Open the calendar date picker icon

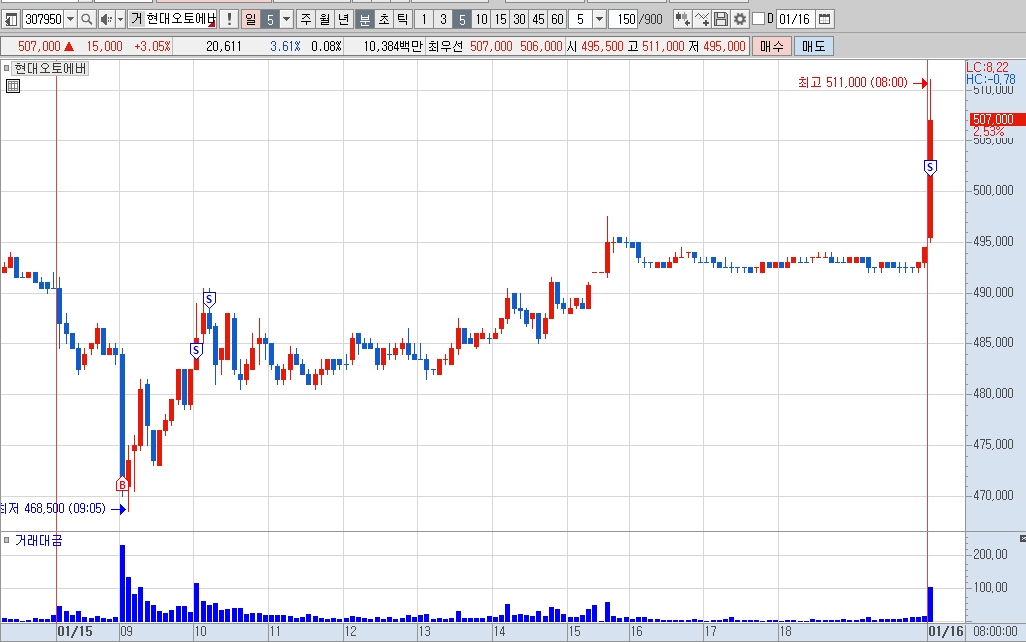click(824, 20)
